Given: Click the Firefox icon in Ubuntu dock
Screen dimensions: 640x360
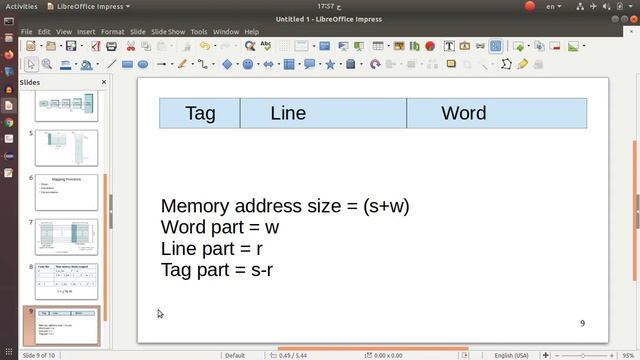Looking at the screenshot, I should pyautogui.click(x=9, y=54).
